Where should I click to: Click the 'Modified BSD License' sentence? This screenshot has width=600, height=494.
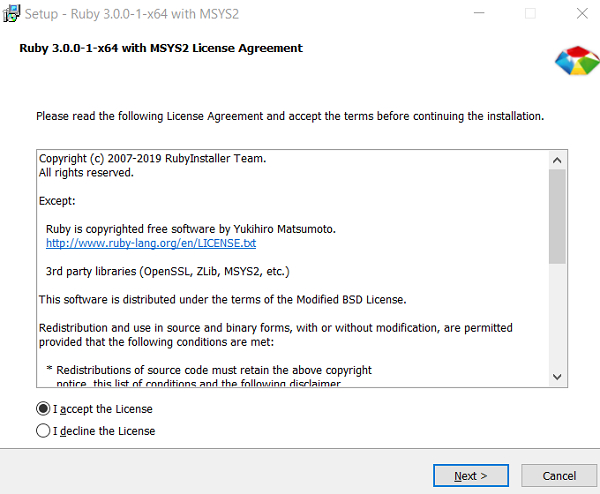tap(222, 299)
